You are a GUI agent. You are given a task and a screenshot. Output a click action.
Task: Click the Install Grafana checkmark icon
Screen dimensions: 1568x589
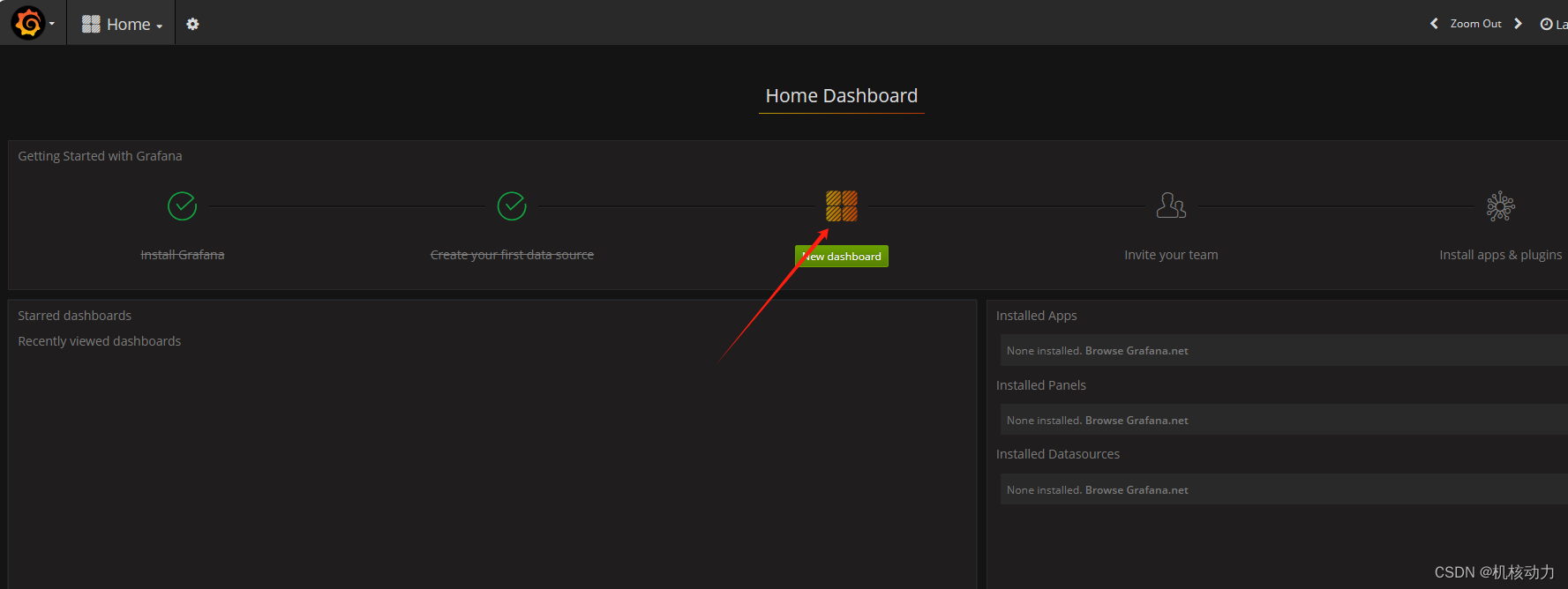[x=183, y=205]
